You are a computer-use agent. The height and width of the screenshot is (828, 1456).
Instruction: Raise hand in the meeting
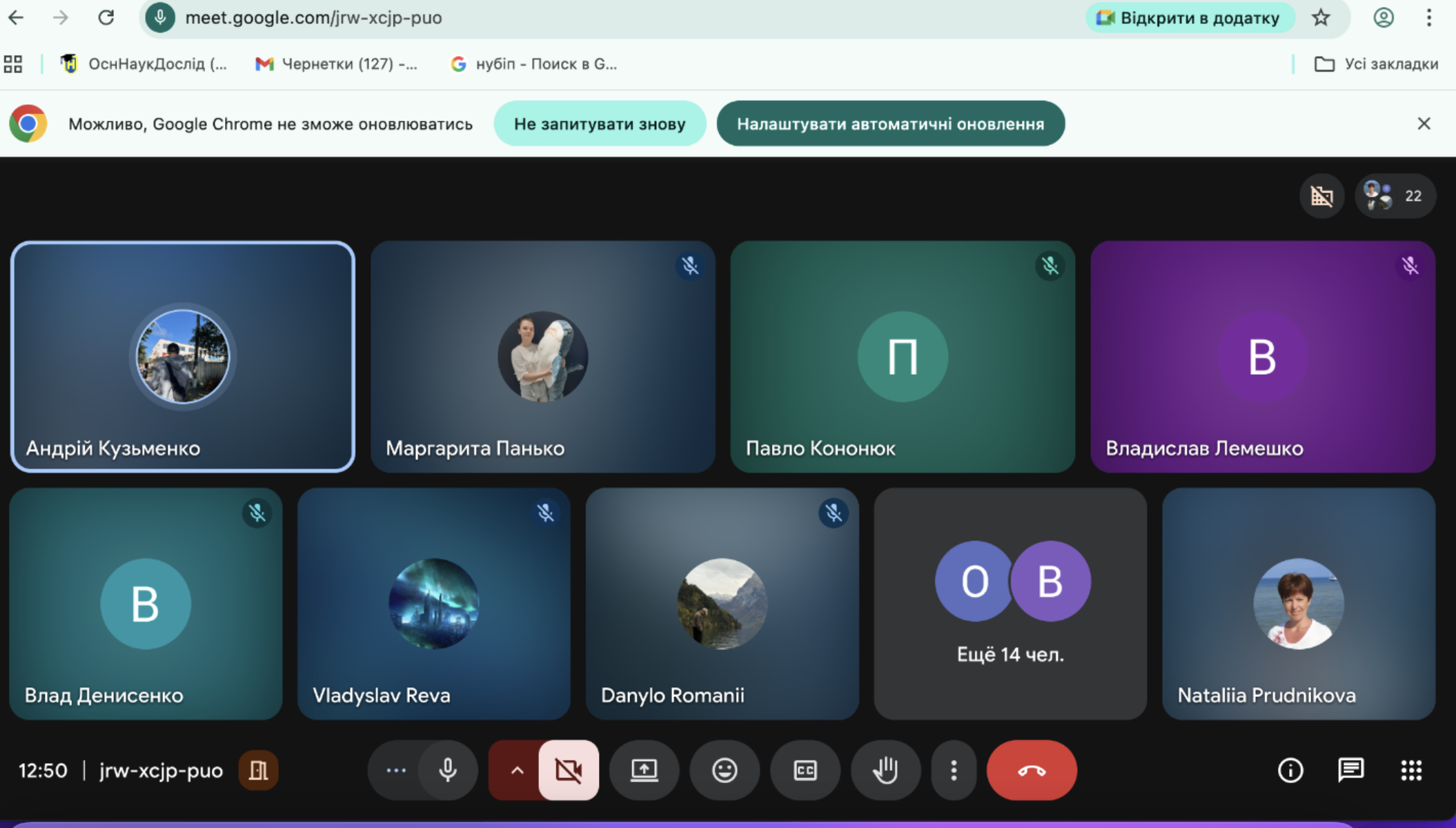point(885,770)
